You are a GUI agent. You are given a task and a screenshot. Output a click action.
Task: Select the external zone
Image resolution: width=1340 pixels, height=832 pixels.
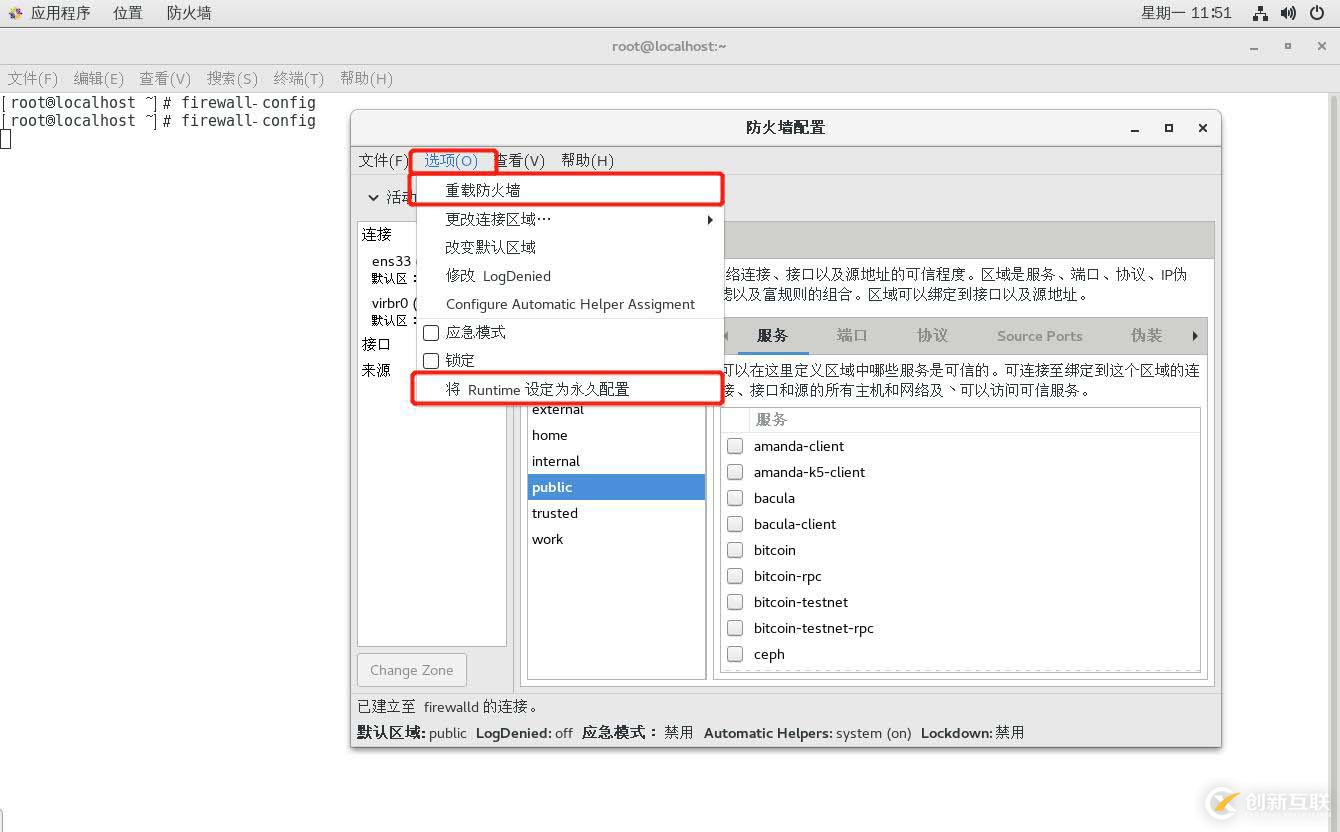click(x=616, y=410)
